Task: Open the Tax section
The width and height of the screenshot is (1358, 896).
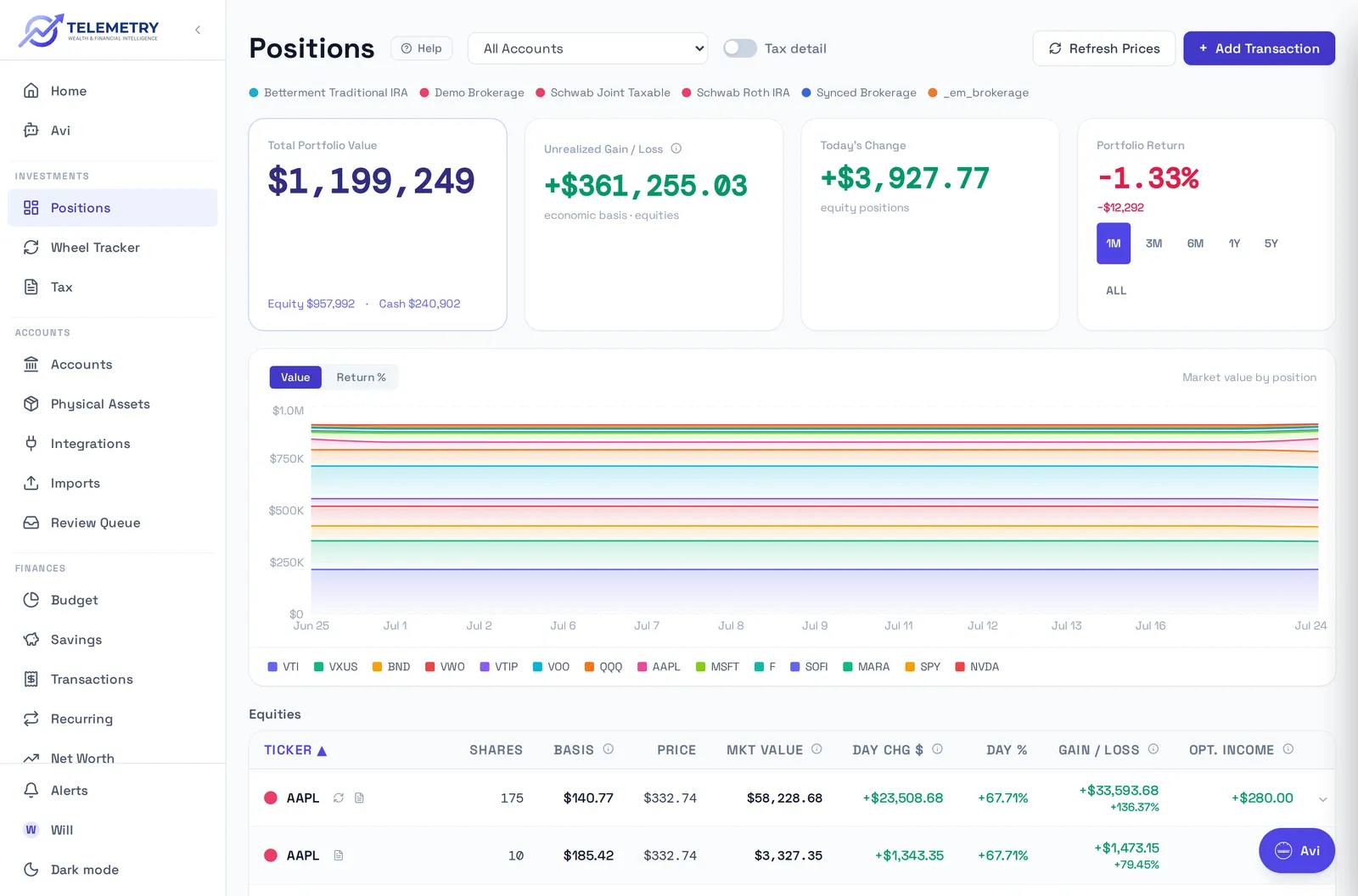Action: [x=112, y=287]
